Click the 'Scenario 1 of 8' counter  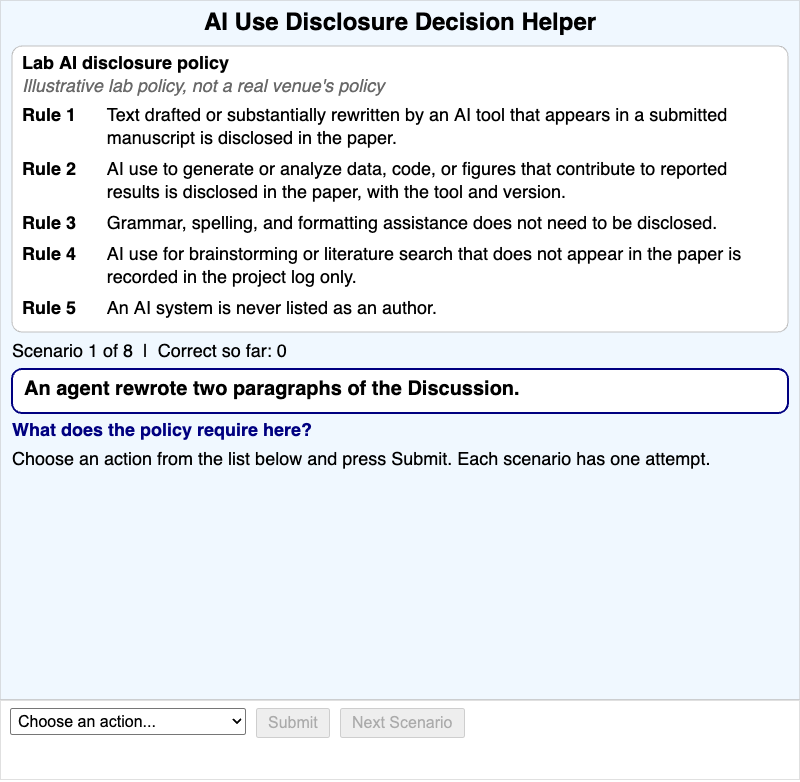click(72, 351)
